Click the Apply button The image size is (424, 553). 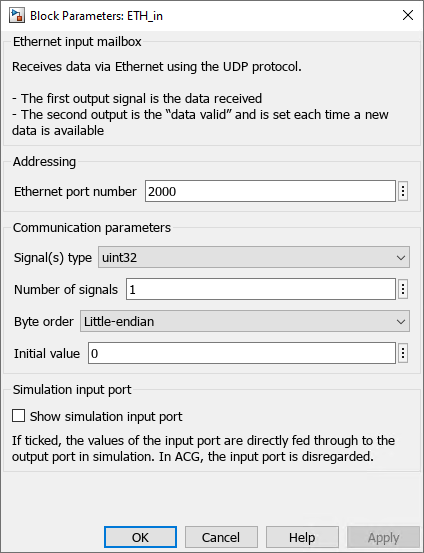click(383, 537)
